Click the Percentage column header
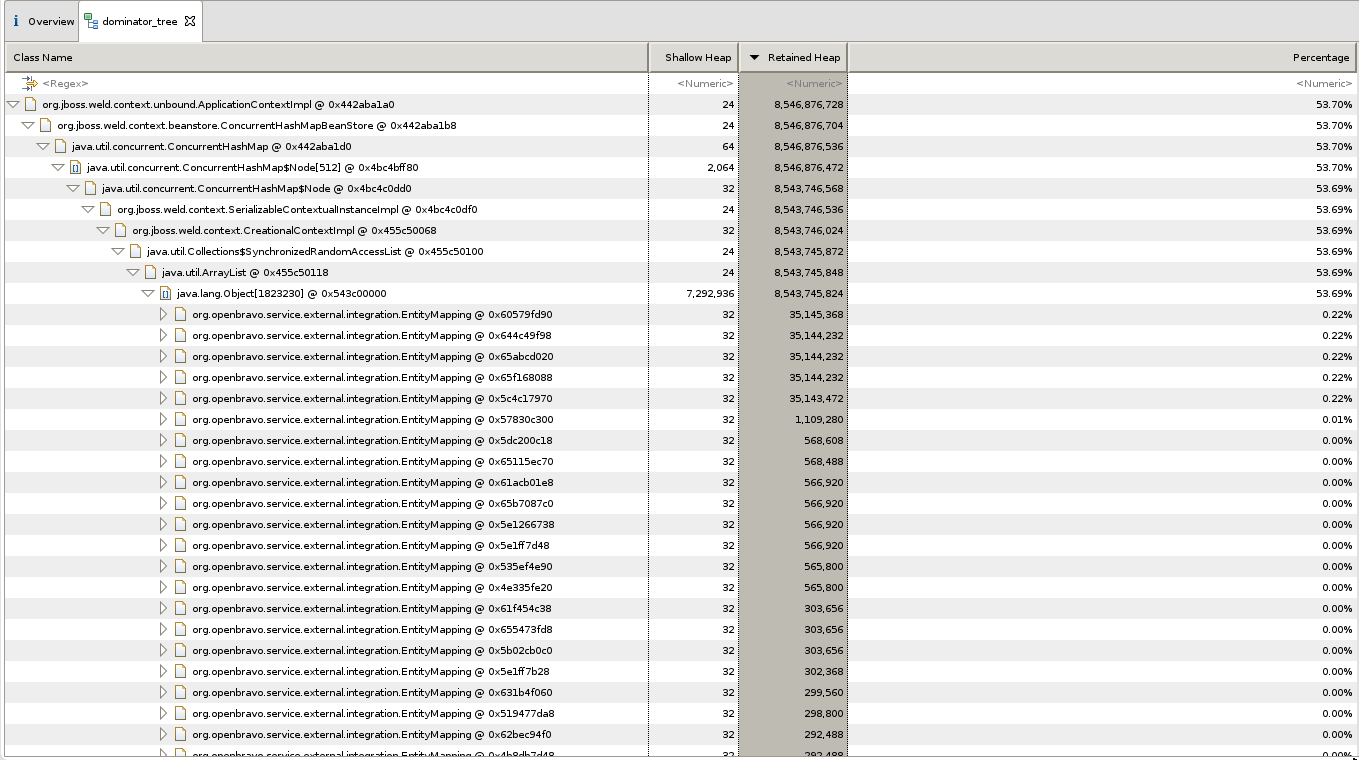The width and height of the screenshot is (1359, 760). (1100, 58)
